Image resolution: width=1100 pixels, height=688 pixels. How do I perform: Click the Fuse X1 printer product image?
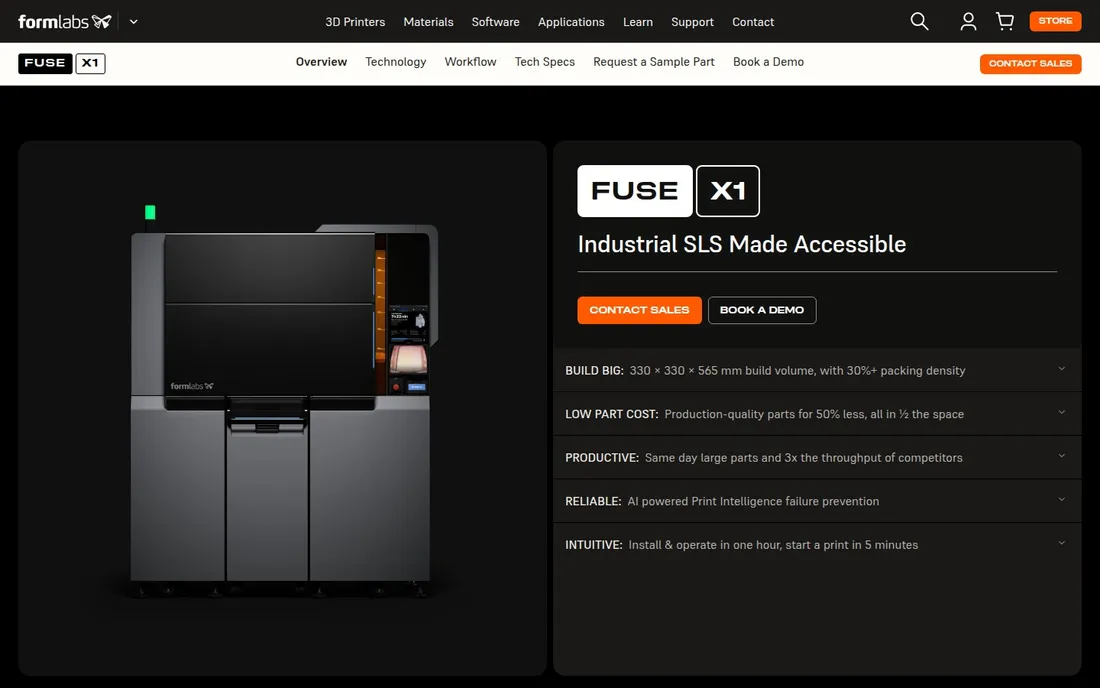tap(283, 403)
